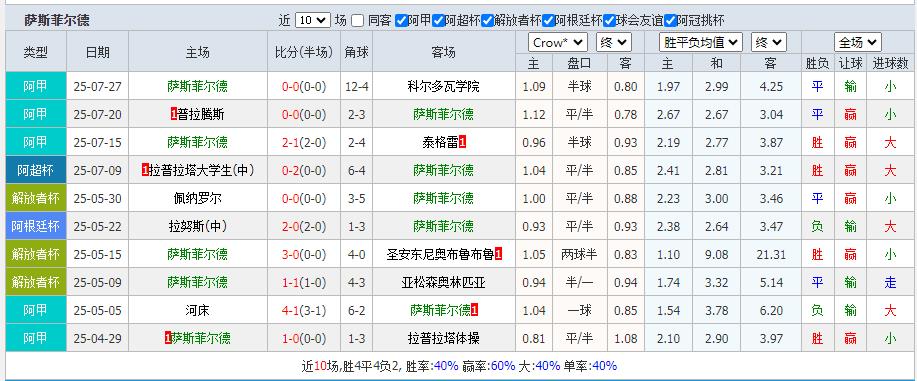
Task: Click the 一球 handicap value
Action: 580,310
